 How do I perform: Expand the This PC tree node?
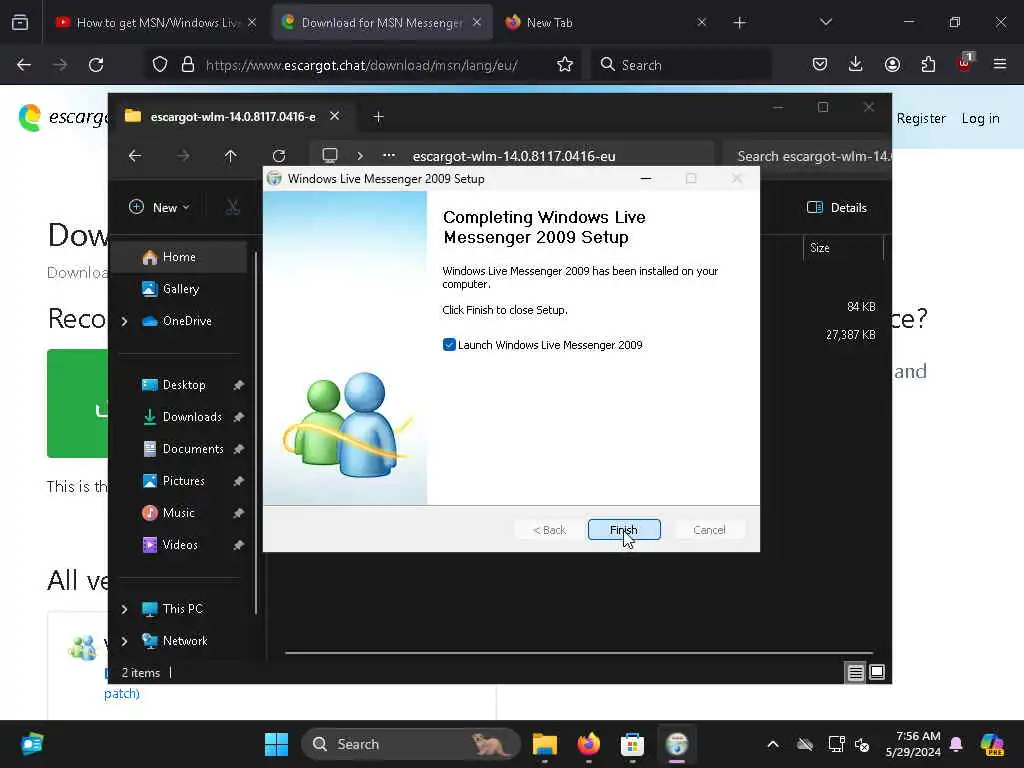click(x=125, y=609)
